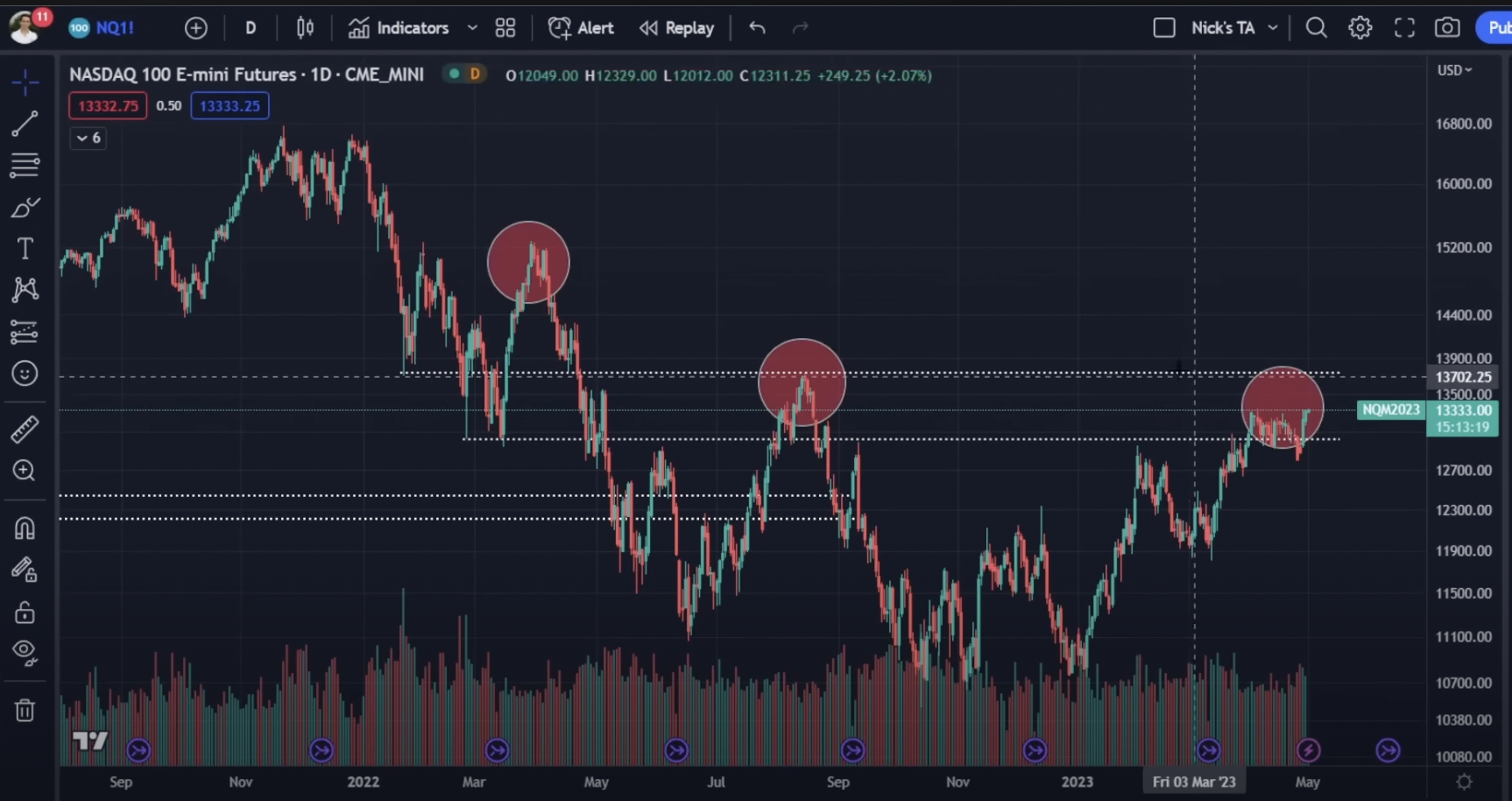Click the 13702.25 crosshair price label
This screenshot has width=1512, height=801.
click(1463, 377)
